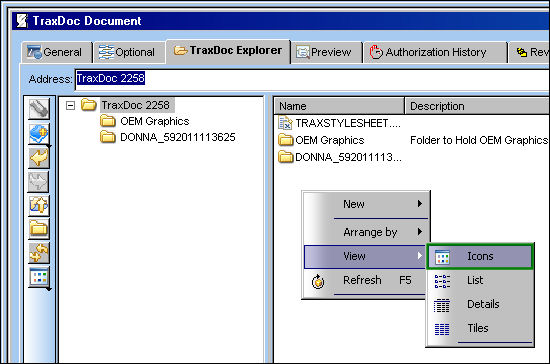This screenshot has height=364, width=550.
Task: Select the TRAXSTYLESHEET.... file name
Action: click(x=348, y=123)
